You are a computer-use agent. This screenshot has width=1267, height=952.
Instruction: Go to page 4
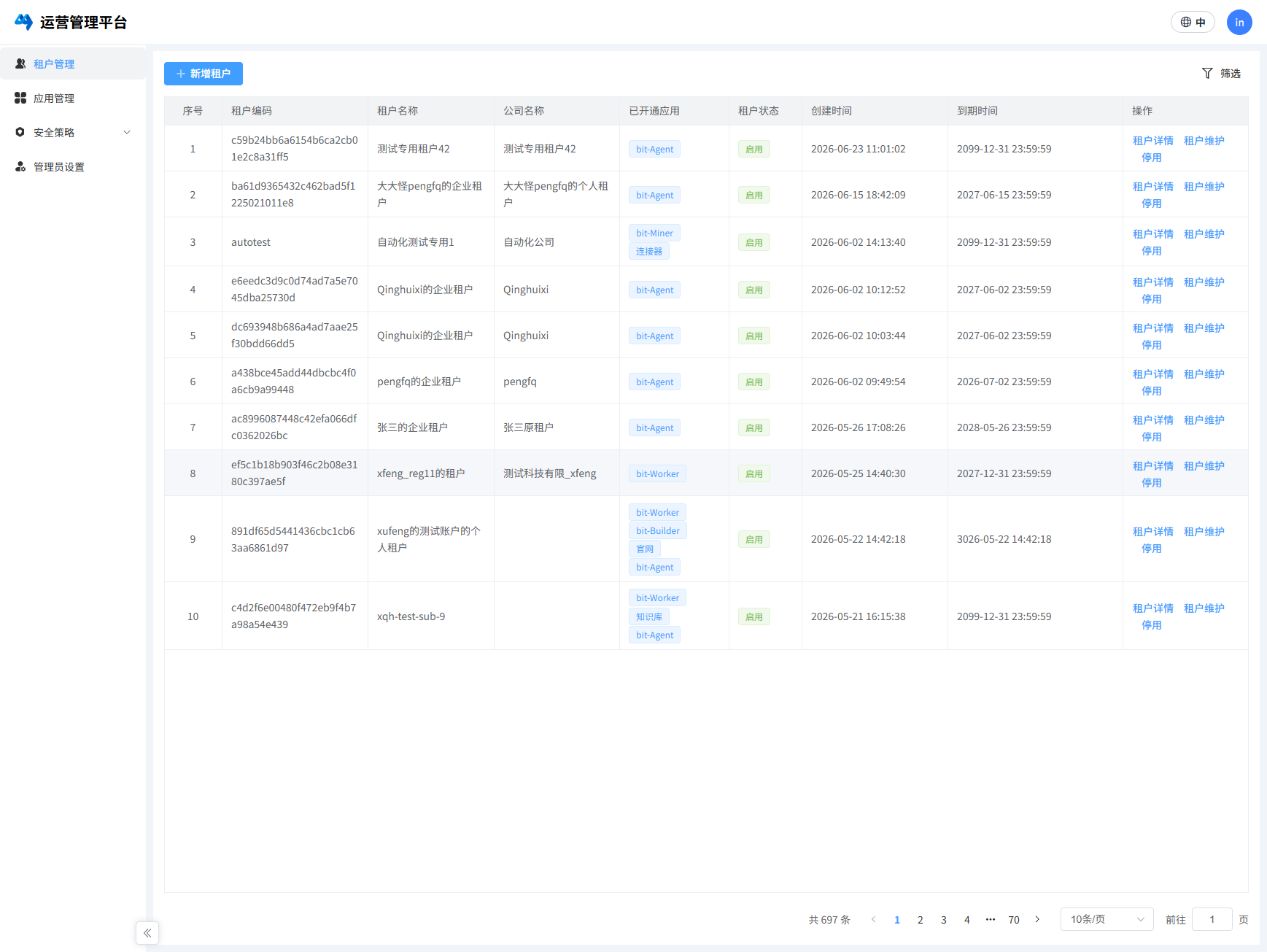[x=967, y=919]
